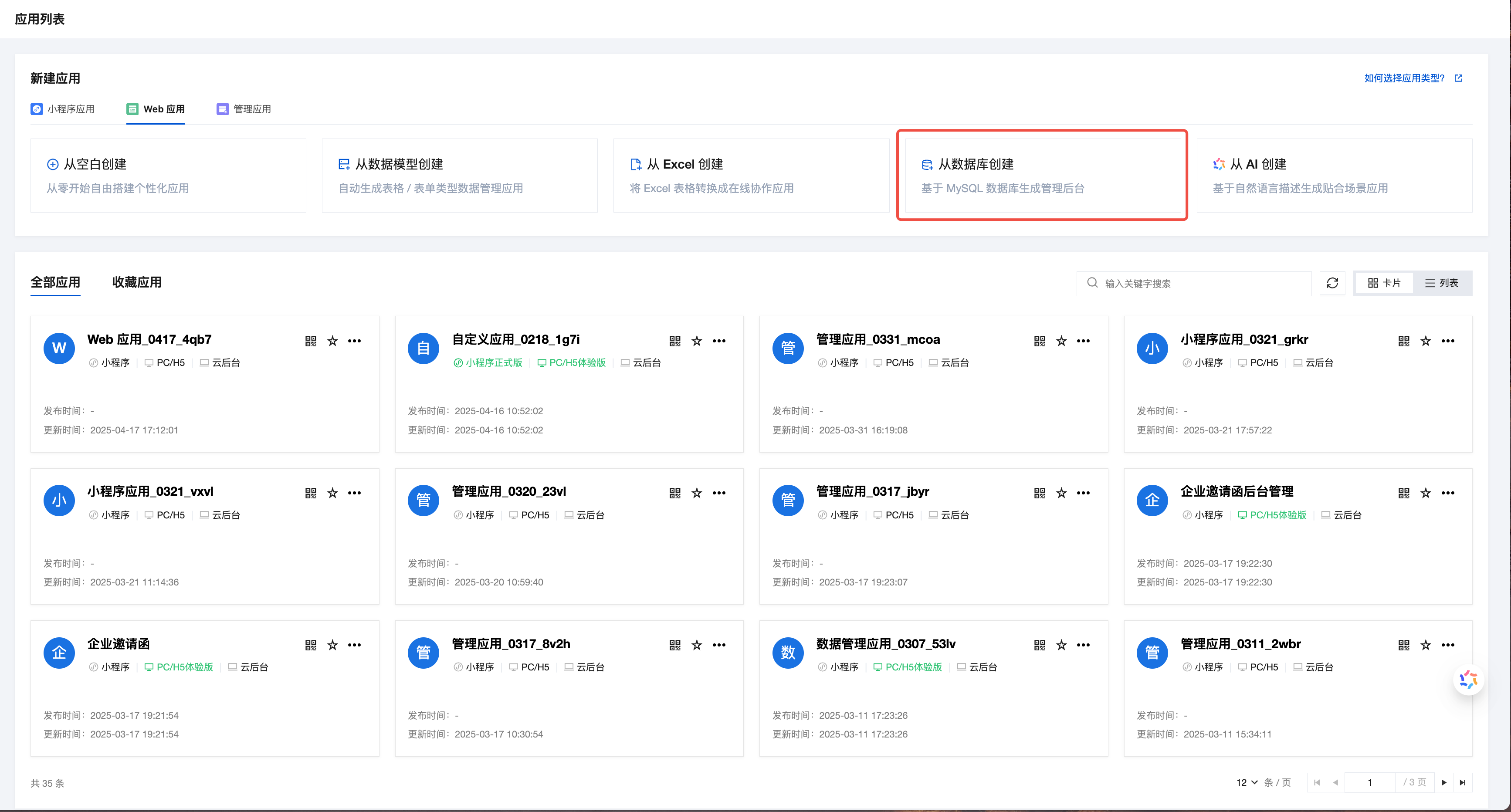1511x812 pixels.
Task: Open the 管理应用_0317_8v2h app title
Action: point(510,644)
